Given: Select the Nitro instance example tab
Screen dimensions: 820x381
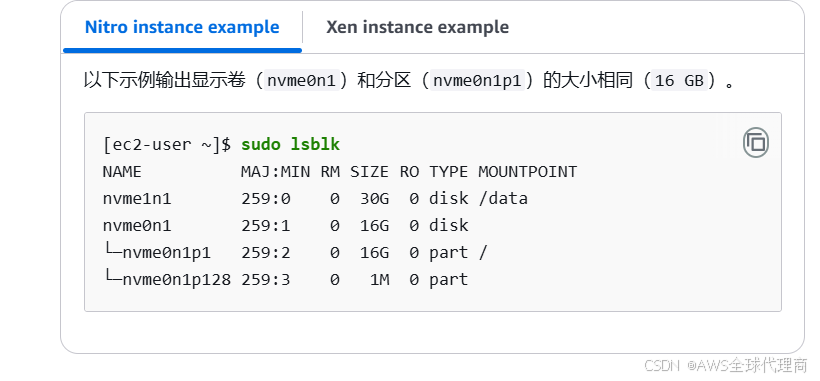Looking at the screenshot, I should pos(182,27).
